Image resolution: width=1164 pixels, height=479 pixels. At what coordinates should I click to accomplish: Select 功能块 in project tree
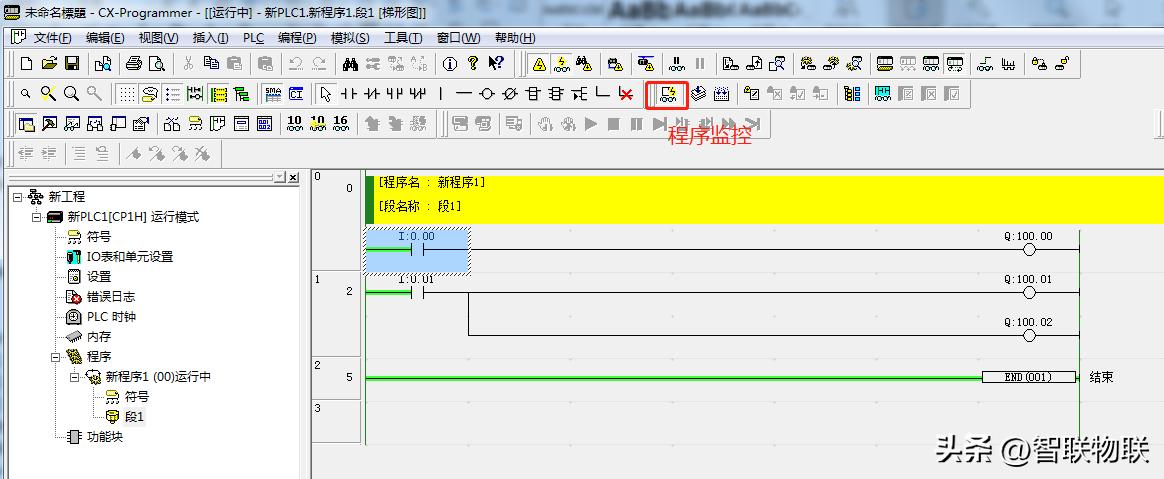(x=105, y=437)
